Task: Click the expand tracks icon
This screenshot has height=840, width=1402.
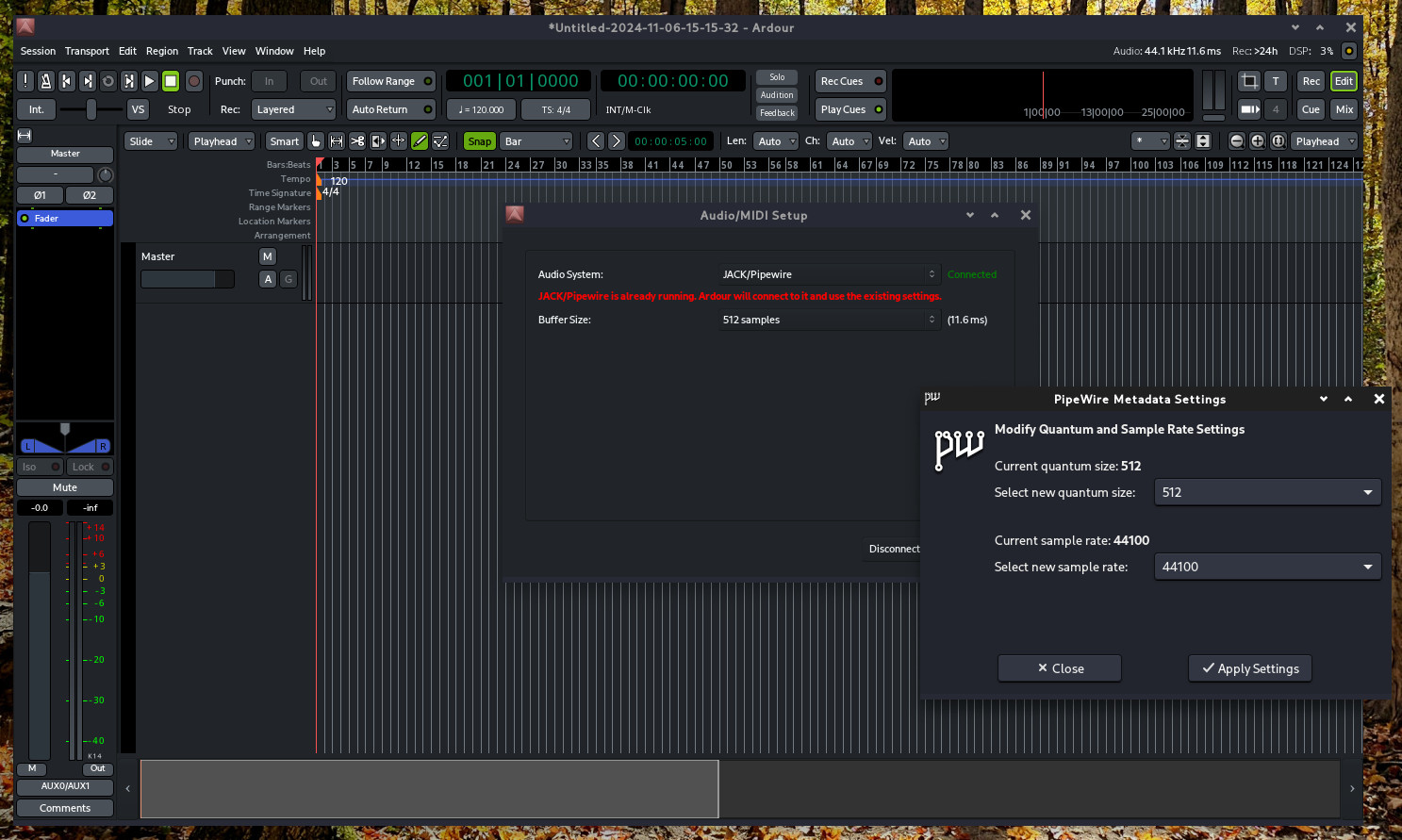Action: point(1203,141)
